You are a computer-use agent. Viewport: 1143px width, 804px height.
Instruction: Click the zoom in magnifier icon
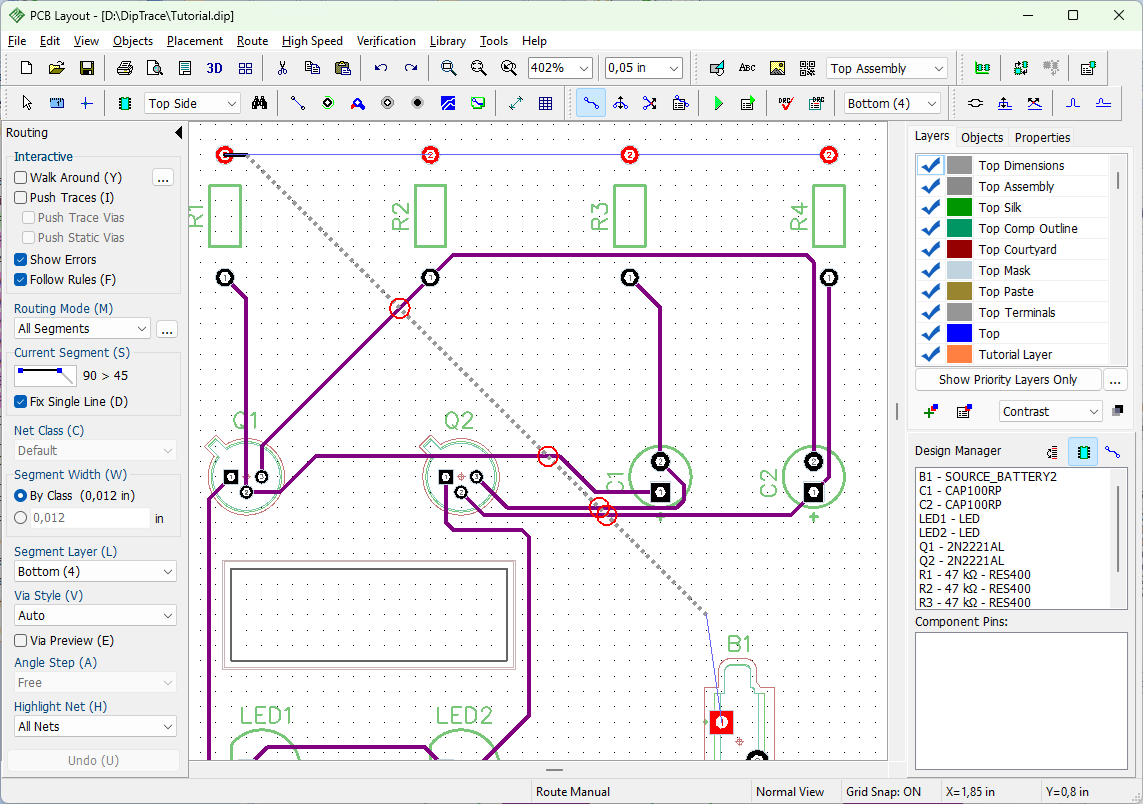448,69
